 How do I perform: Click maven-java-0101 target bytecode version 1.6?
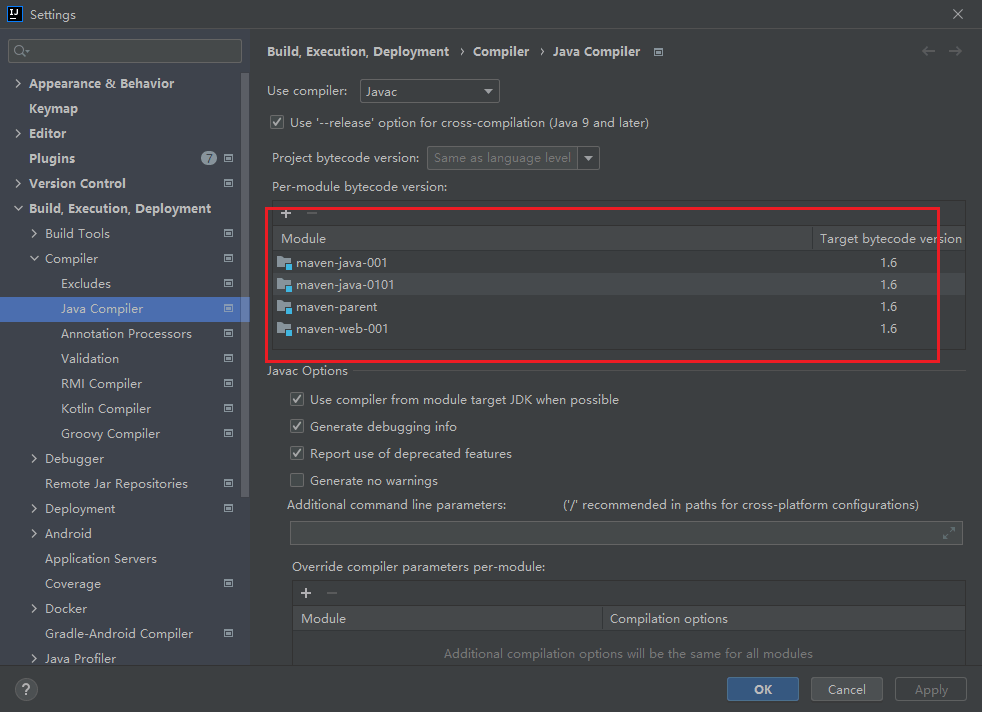[x=888, y=285]
